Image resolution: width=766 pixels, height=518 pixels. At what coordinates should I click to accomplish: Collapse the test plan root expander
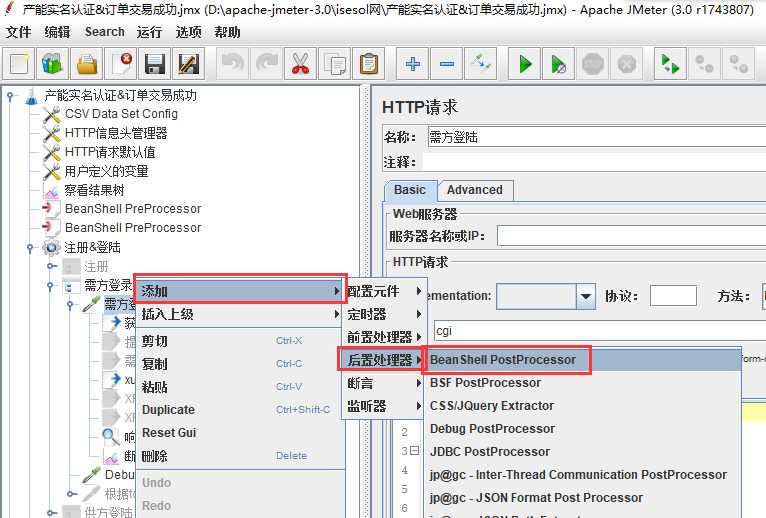(10, 96)
